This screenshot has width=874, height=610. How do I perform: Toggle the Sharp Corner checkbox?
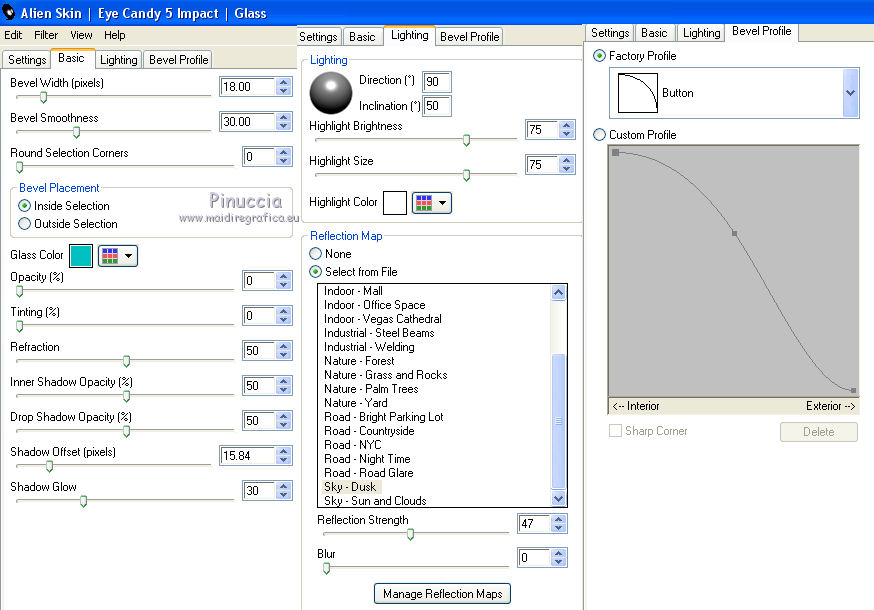point(615,430)
